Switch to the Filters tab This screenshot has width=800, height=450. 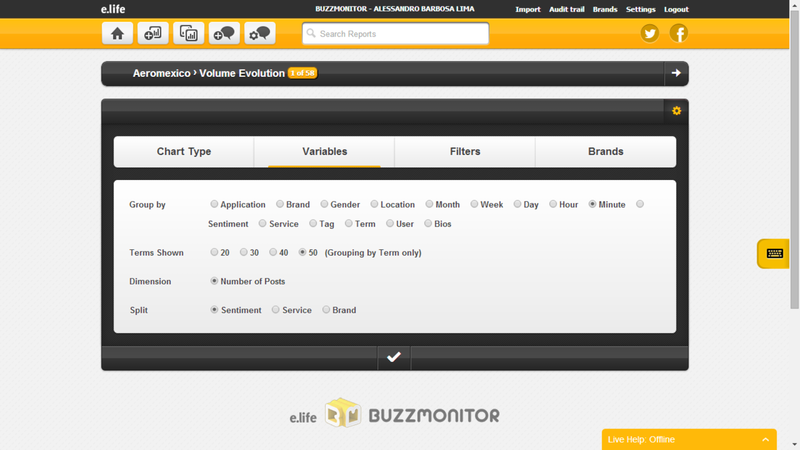(465, 152)
